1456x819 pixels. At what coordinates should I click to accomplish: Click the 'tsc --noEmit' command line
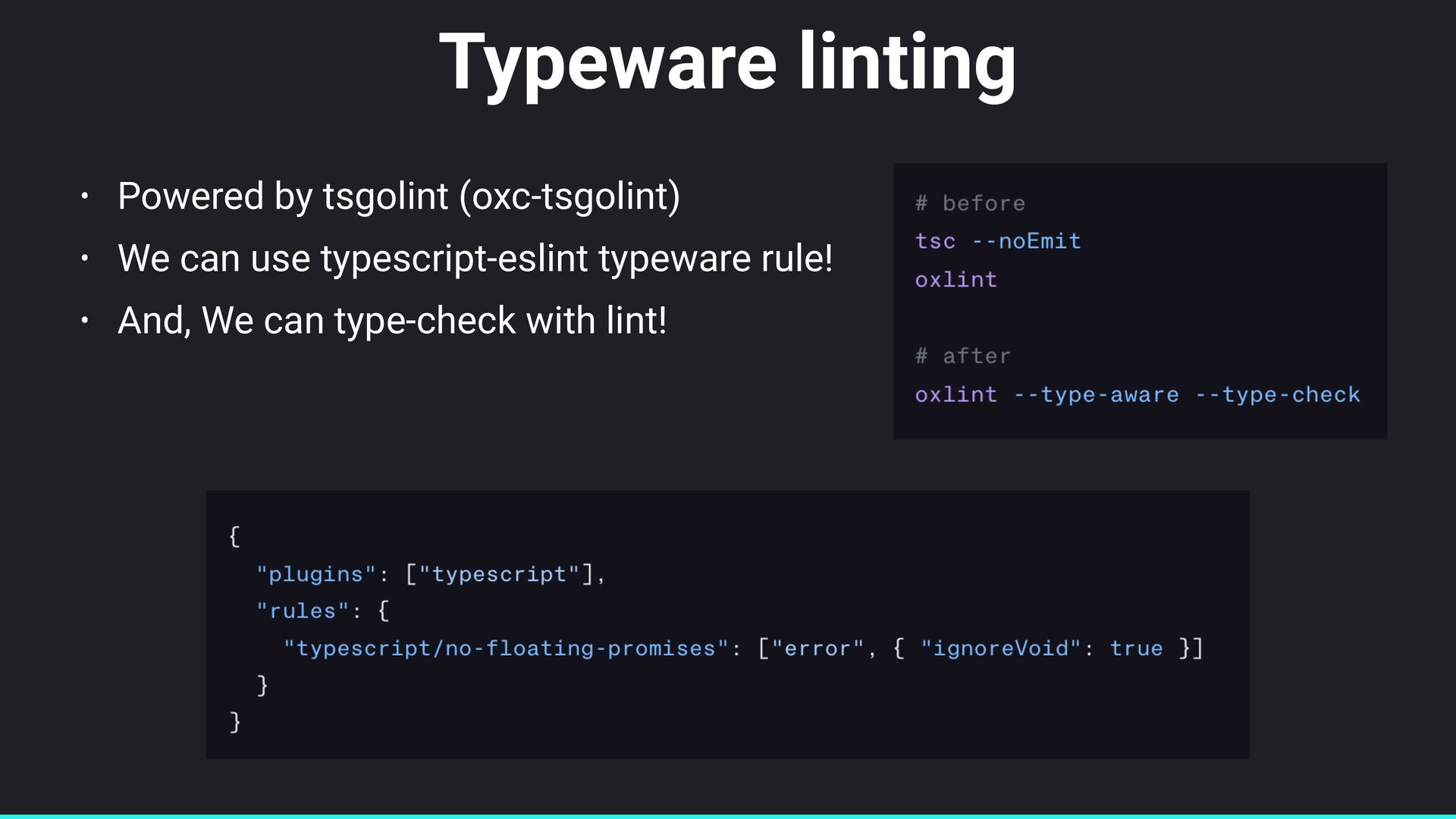997,241
